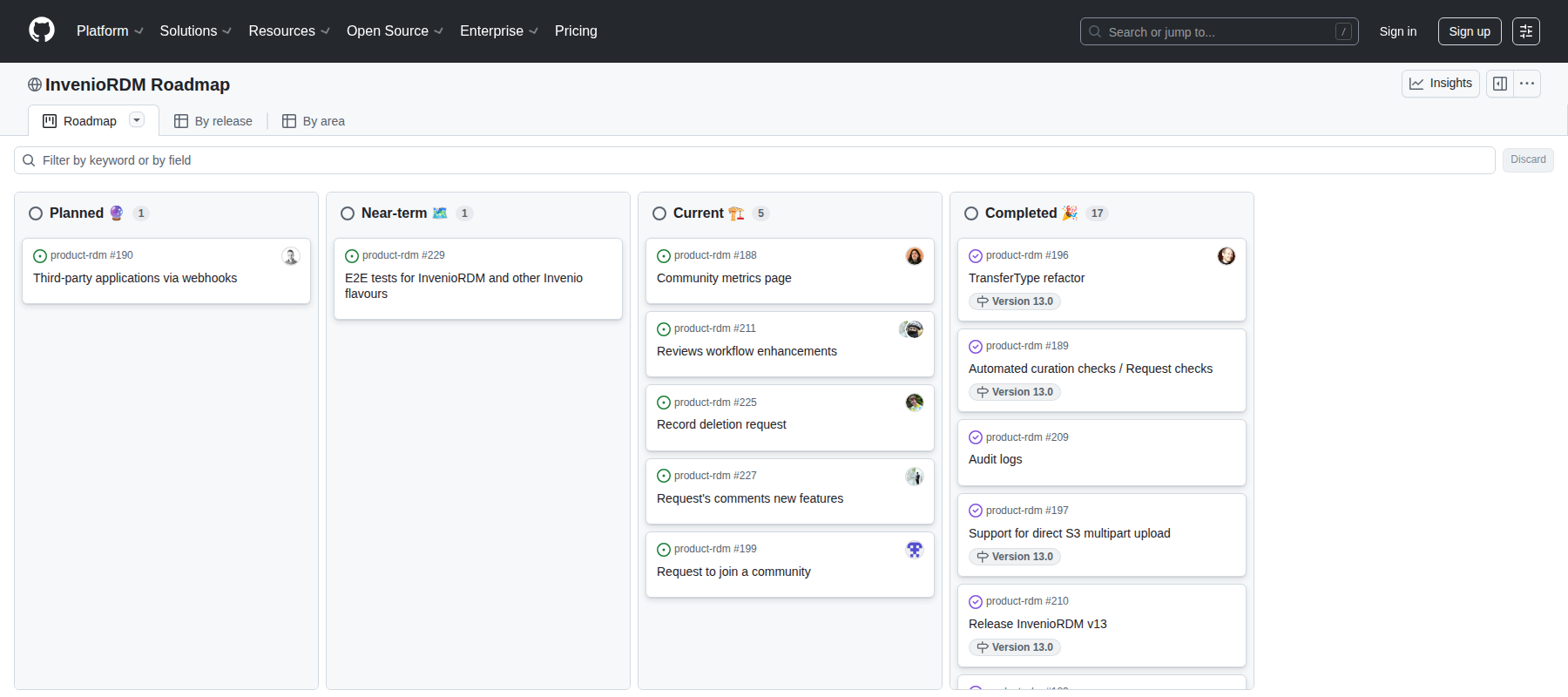Click the public globe icon beside project title
The height and width of the screenshot is (697, 1568).
click(x=35, y=85)
